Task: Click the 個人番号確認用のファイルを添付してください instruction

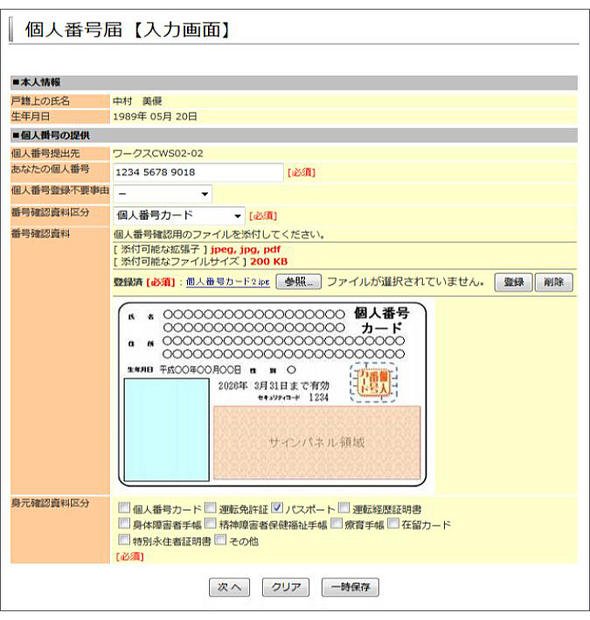Action: click(219, 234)
